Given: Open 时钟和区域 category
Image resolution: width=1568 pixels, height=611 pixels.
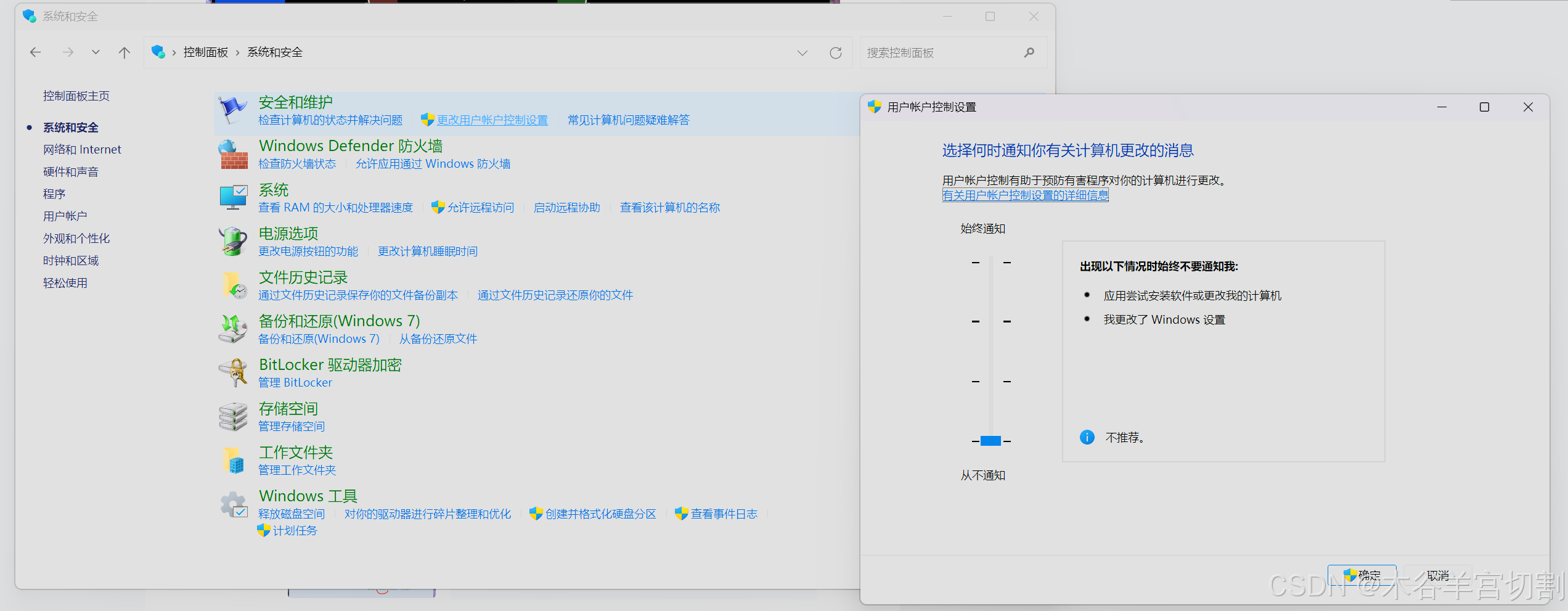Looking at the screenshot, I should [71, 260].
